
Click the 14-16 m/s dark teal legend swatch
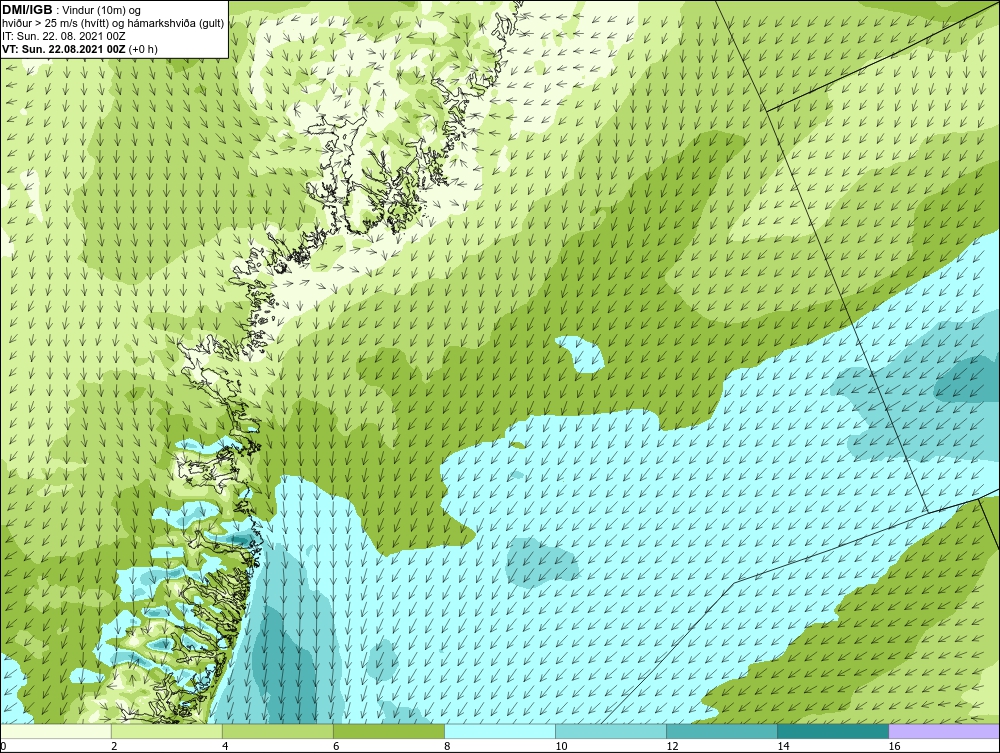pos(833,731)
